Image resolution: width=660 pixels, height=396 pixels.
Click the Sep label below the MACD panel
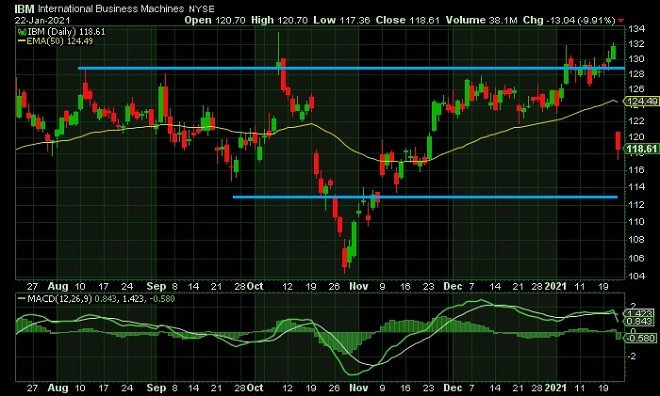pos(156,388)
